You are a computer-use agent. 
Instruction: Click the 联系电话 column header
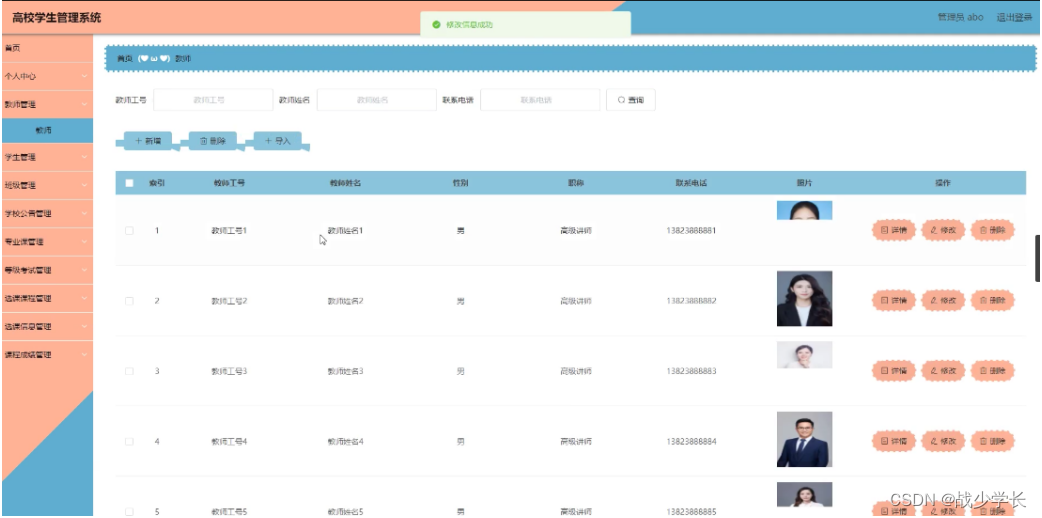tap(691, 183)
